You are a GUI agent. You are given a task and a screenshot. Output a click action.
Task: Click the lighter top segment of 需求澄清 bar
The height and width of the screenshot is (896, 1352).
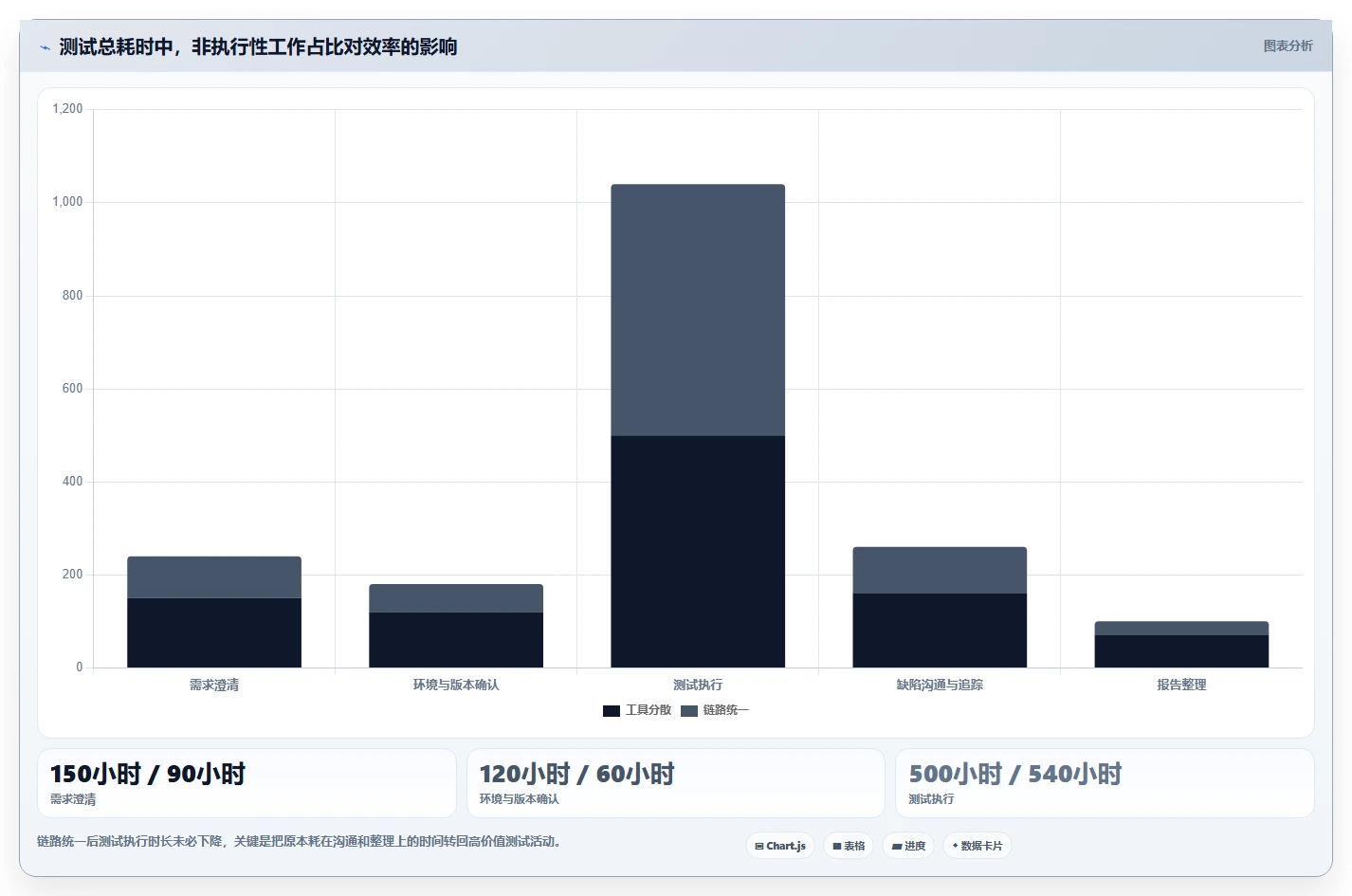click(214, 577)
